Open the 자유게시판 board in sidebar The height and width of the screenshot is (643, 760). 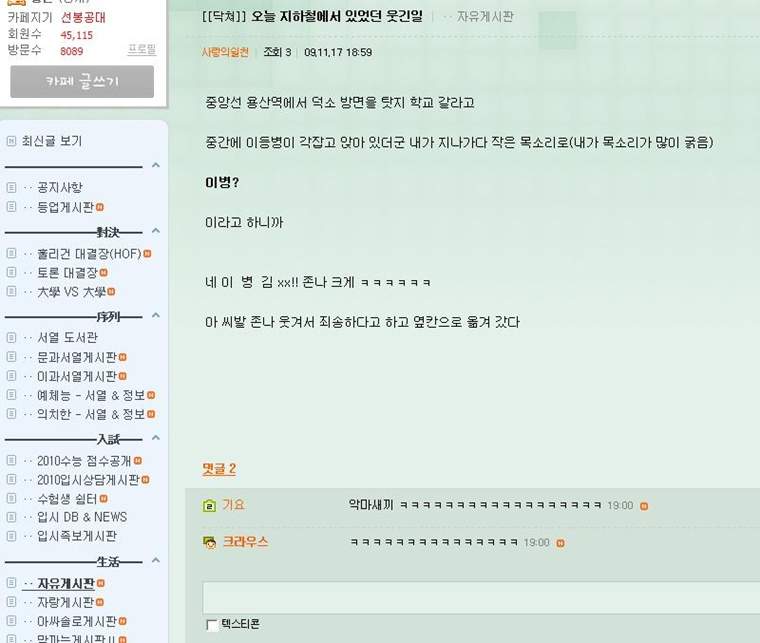[x=65, y=584]
